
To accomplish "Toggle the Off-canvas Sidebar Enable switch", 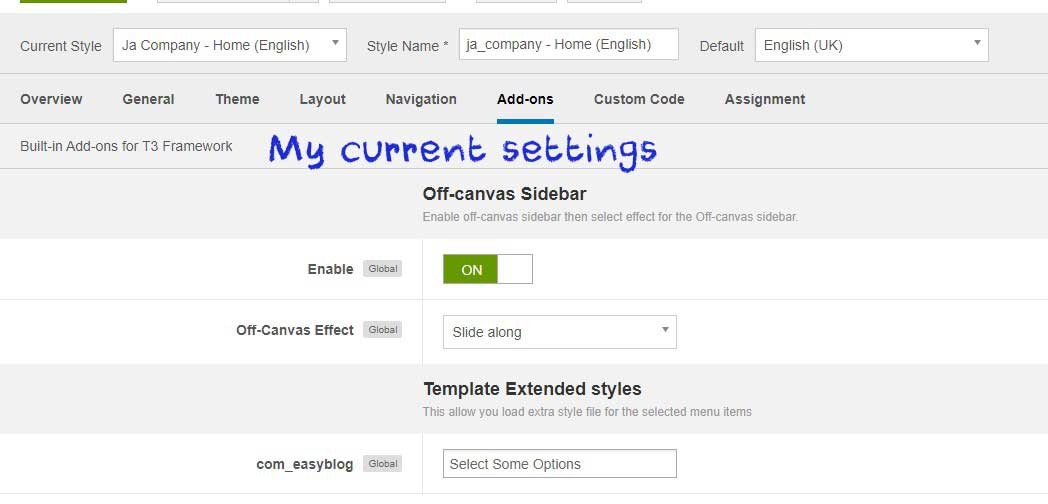I will pos(487,269).
